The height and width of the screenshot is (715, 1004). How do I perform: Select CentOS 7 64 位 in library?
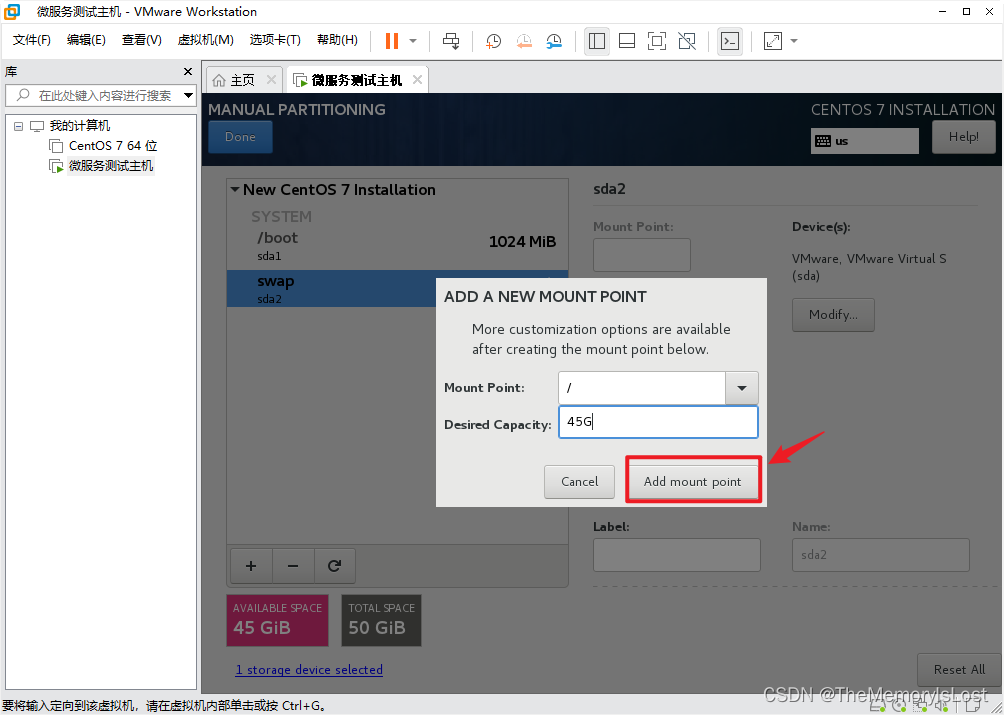coord(113,146)
